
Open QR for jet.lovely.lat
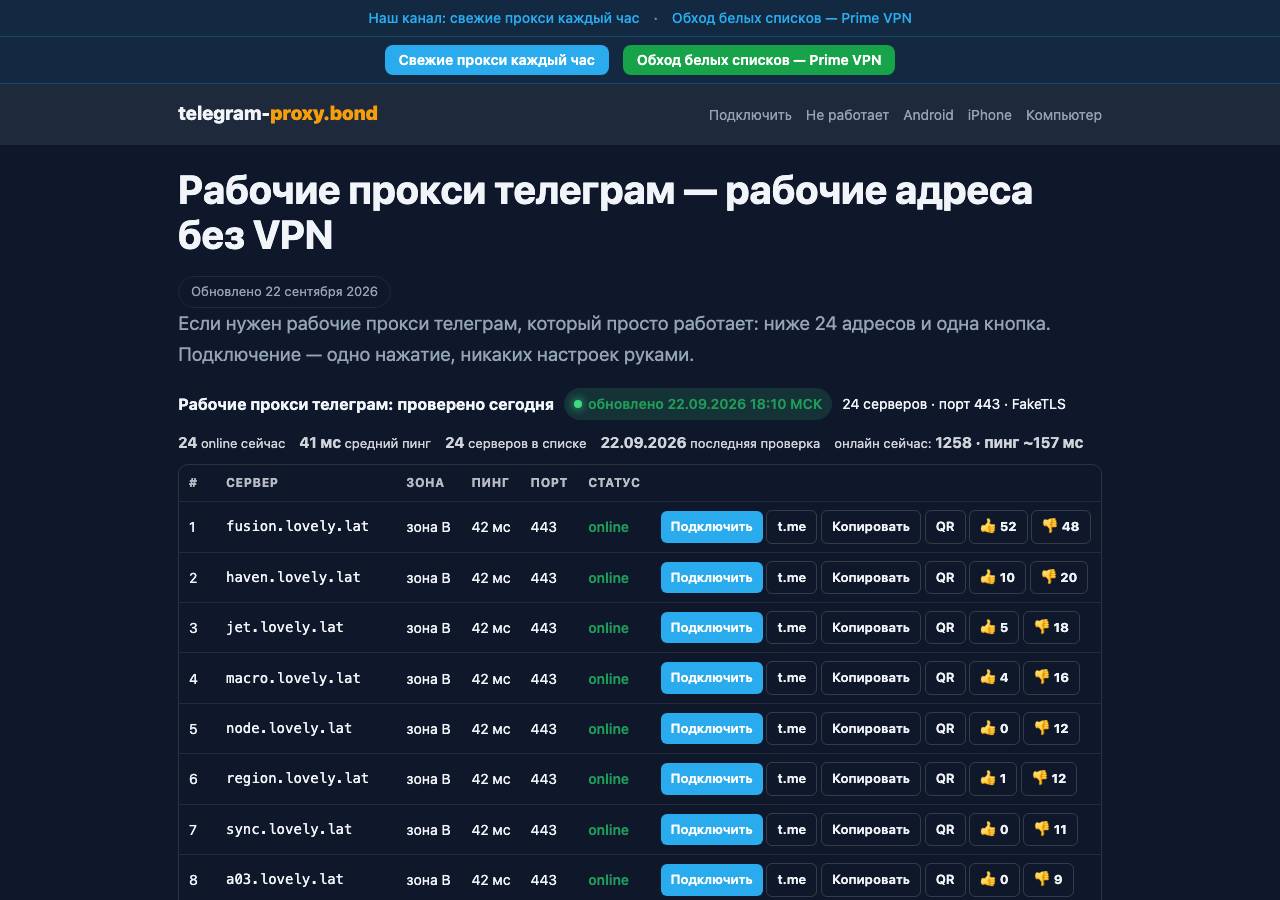(945, 628)
